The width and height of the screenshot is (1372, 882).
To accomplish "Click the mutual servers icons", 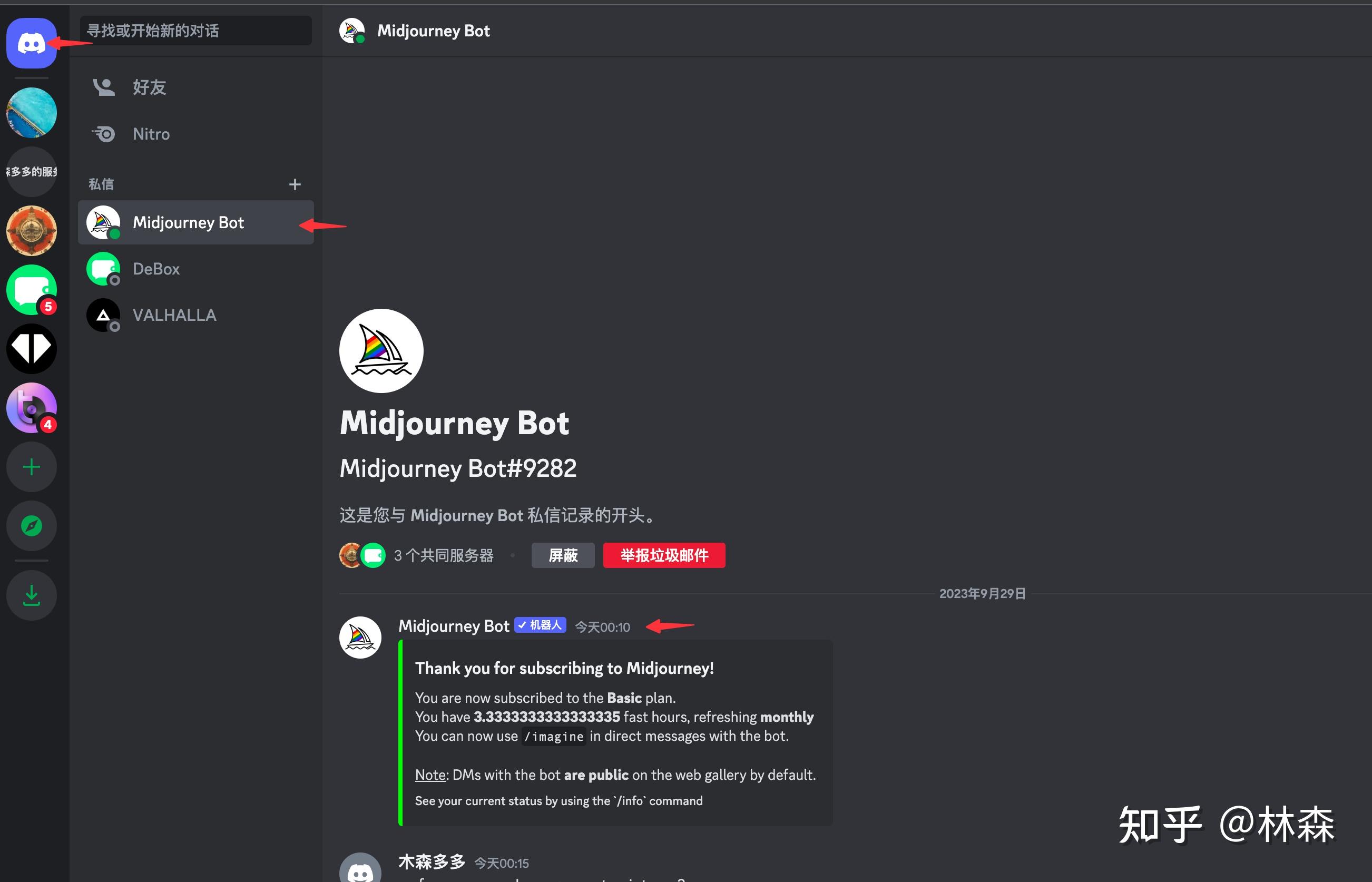I will pos(362,555).
